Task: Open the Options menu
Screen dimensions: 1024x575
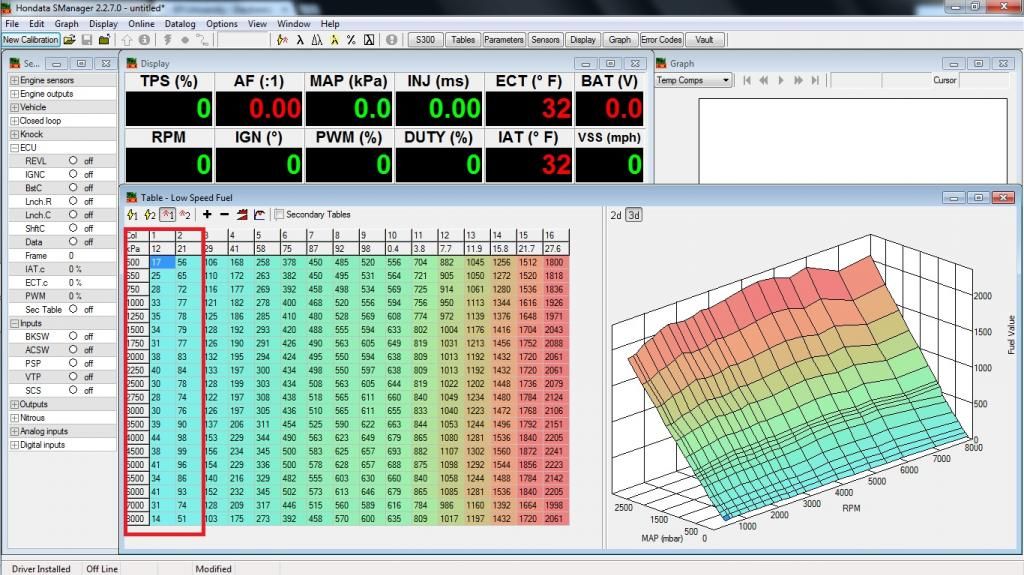Action: (x=222, y=23)
